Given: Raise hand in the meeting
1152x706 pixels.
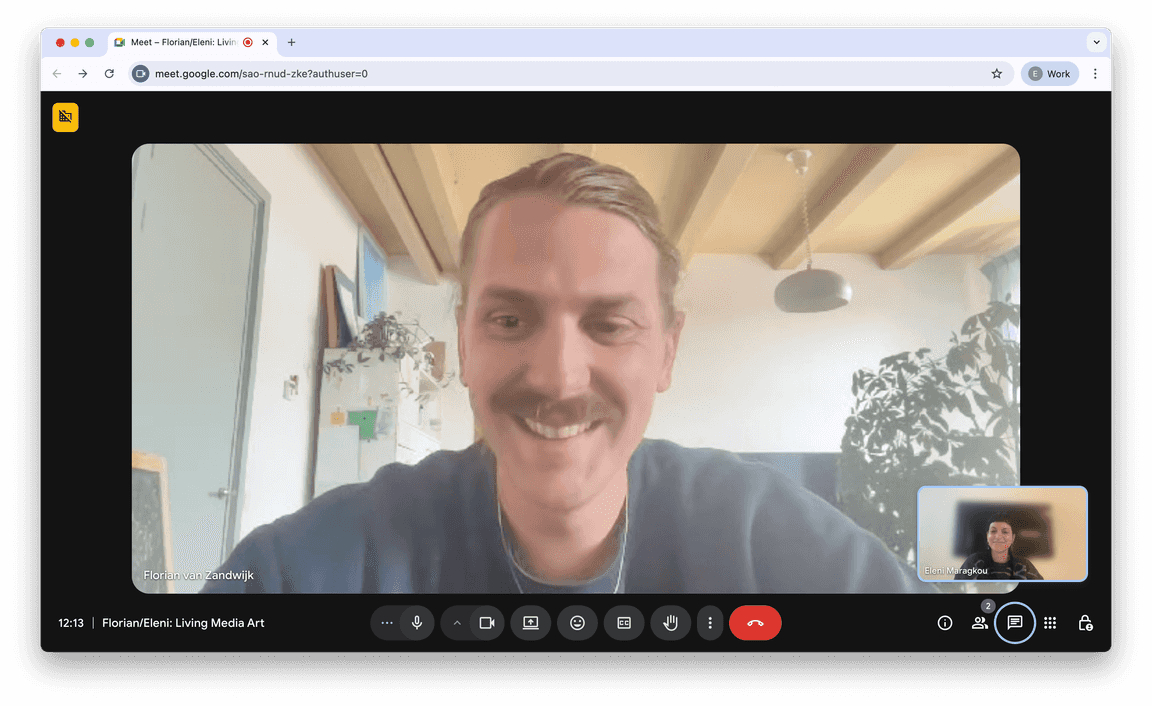Looking at the screenshot, I should click(x=671, y=623).
